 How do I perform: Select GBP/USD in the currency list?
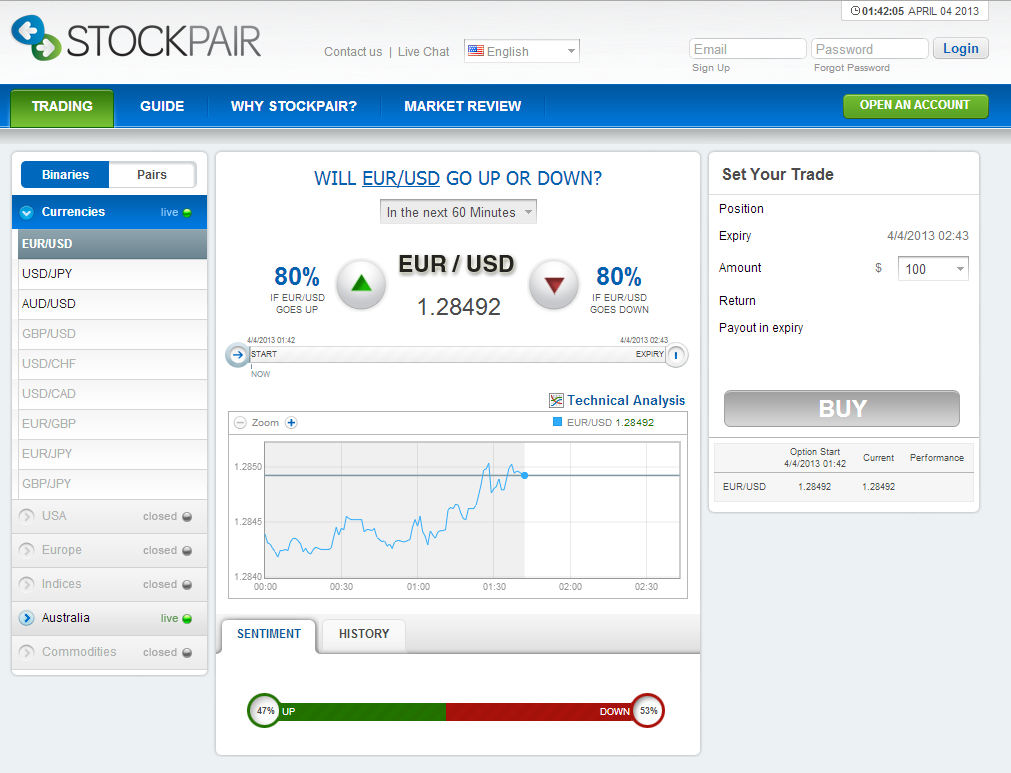pos(112,334)
